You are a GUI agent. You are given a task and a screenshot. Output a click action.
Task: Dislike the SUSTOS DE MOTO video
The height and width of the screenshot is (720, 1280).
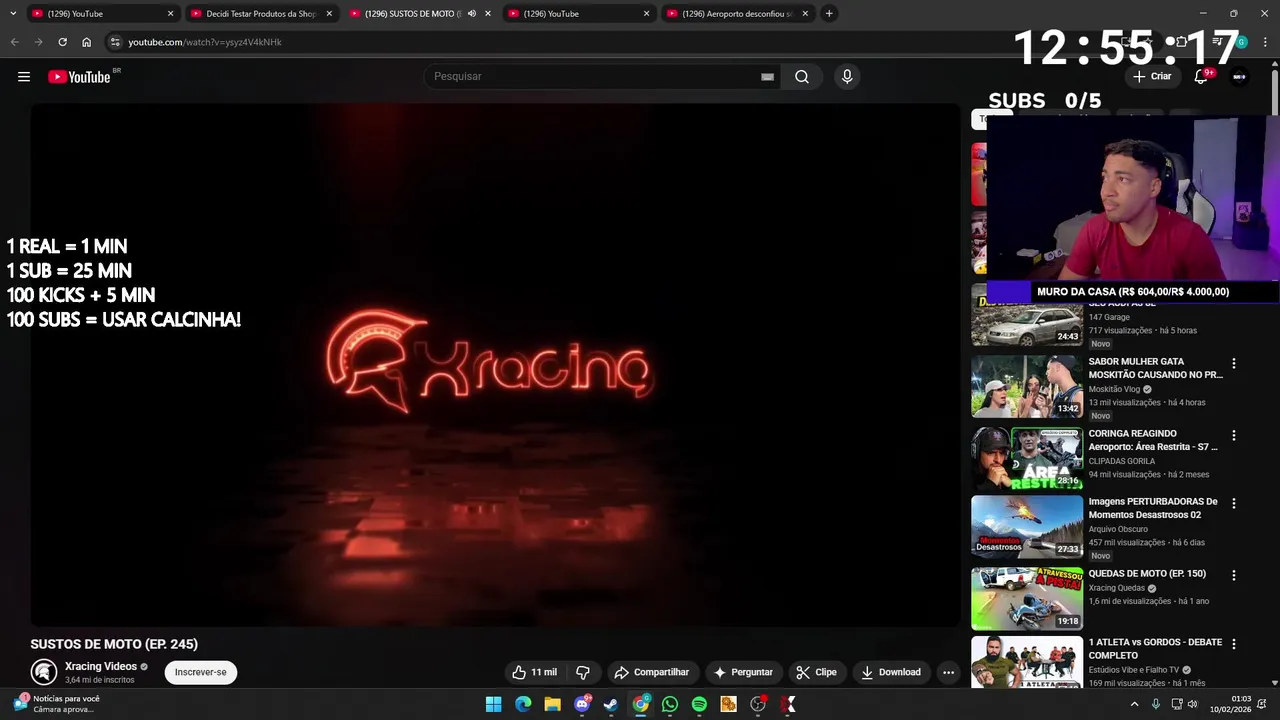click(x=583, y=672)
